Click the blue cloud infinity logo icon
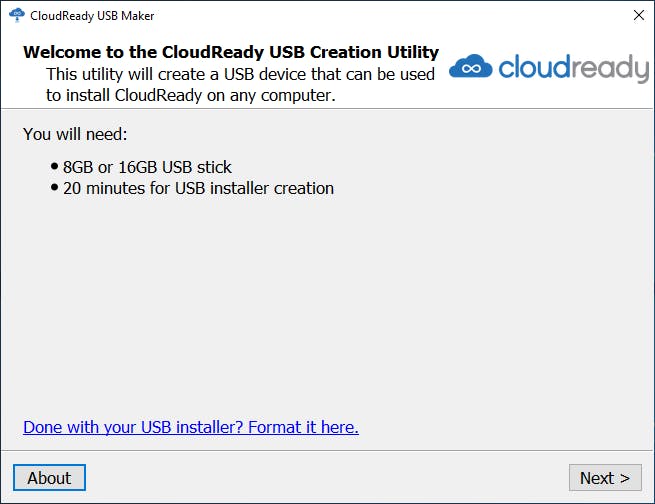655x504 pixels. pyautogui.click(x=470, y=68)
